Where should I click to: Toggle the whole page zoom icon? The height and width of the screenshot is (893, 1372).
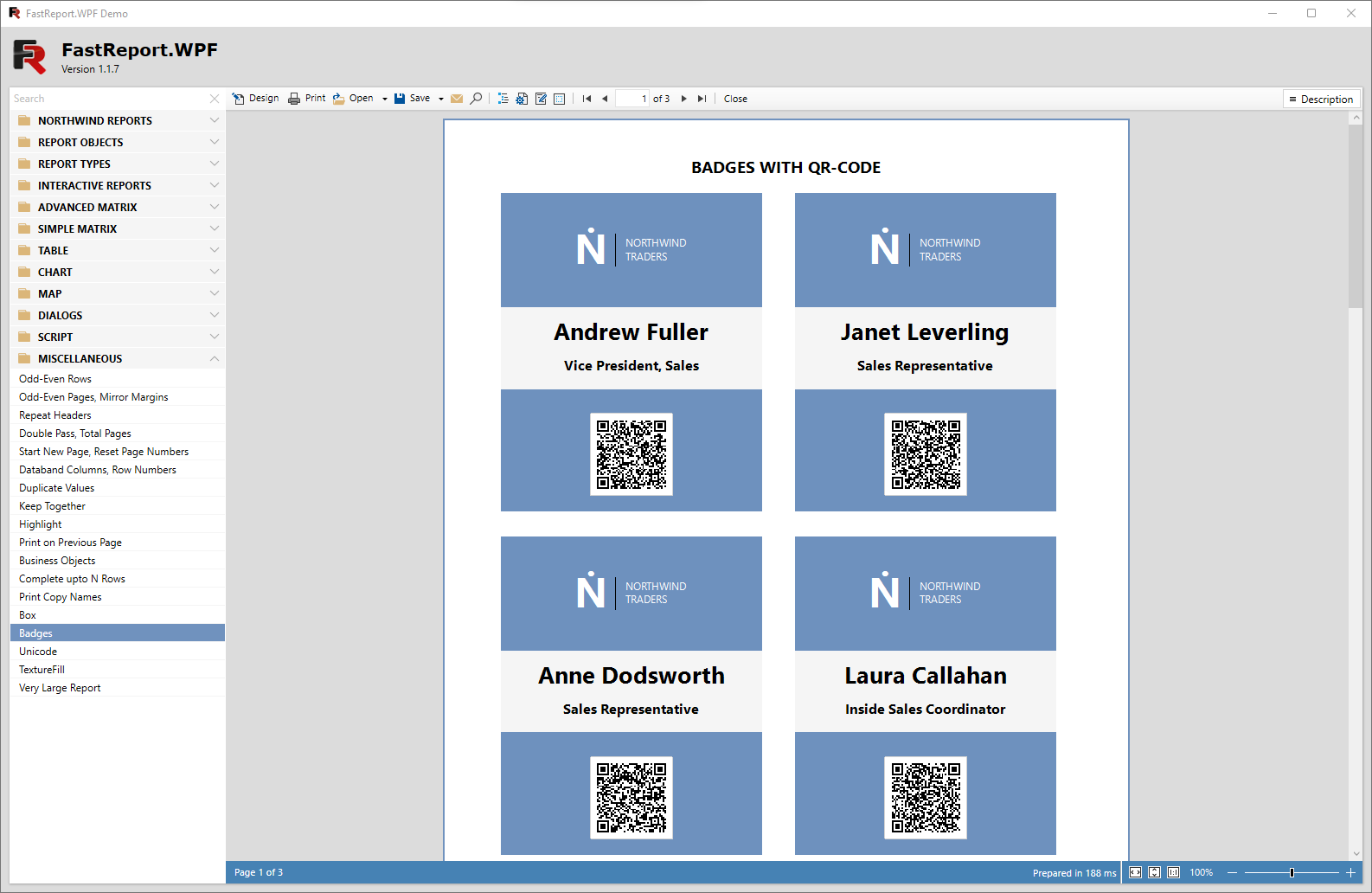point(1154,872)
